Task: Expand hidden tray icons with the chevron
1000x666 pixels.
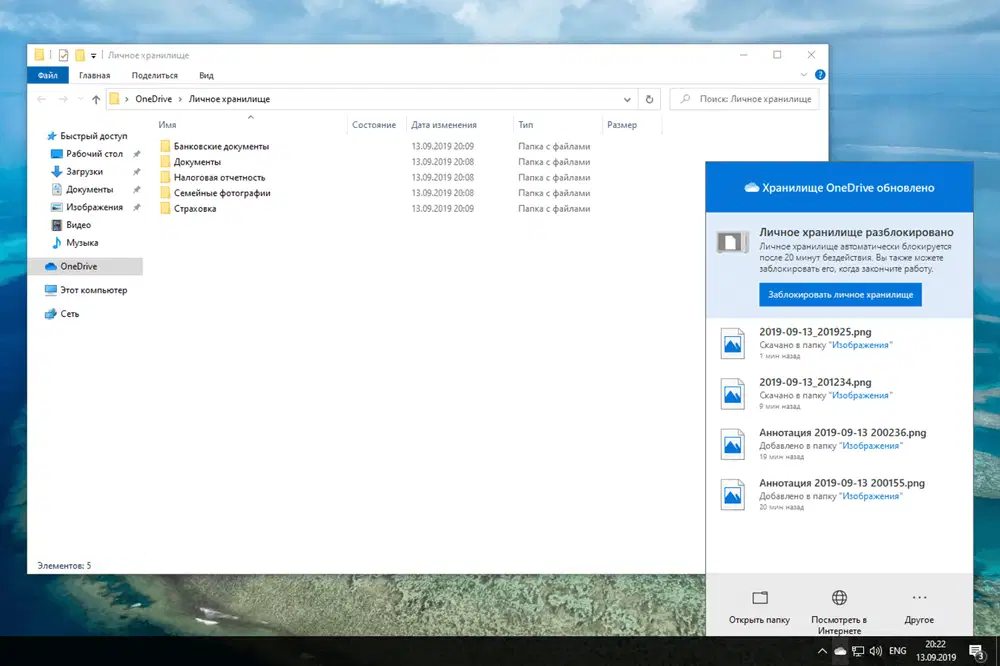Action: (822, 650)
